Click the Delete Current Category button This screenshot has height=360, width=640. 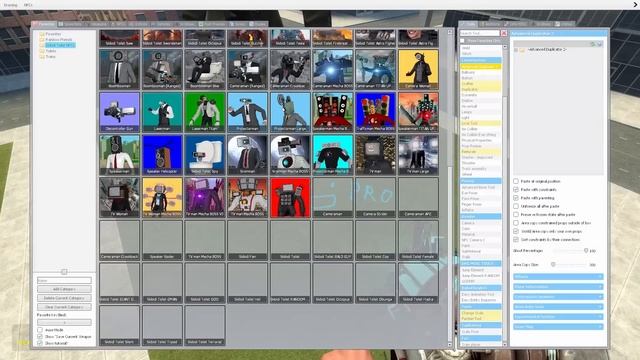tap(64, 298)
